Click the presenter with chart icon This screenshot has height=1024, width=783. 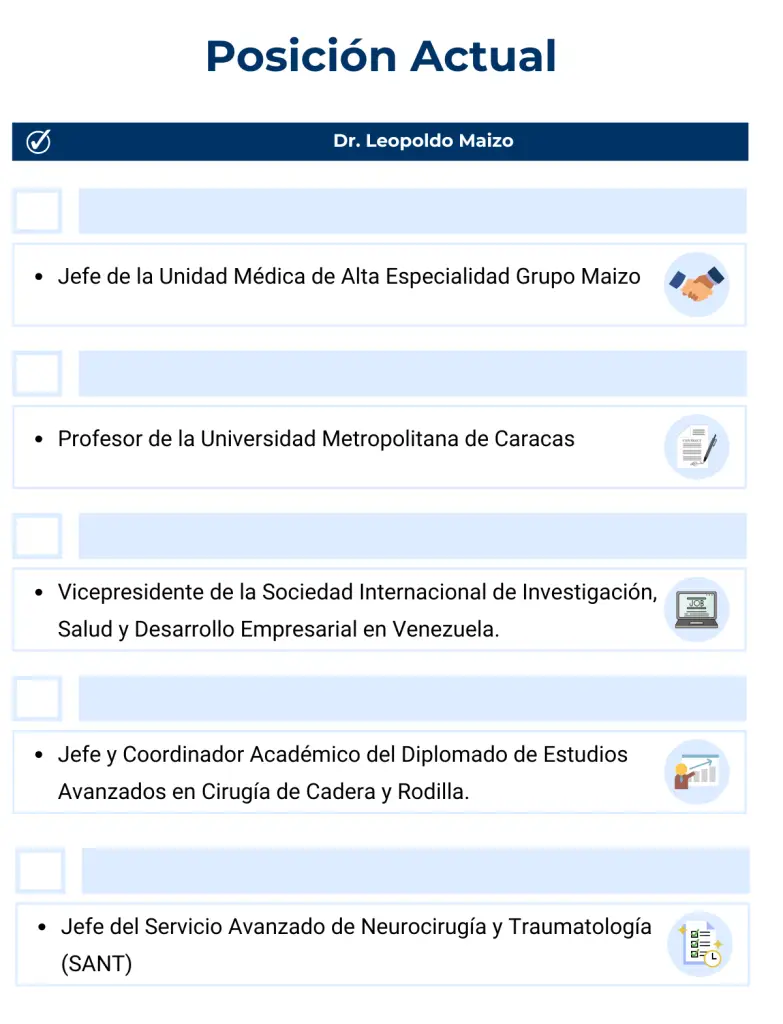point(696,772)
